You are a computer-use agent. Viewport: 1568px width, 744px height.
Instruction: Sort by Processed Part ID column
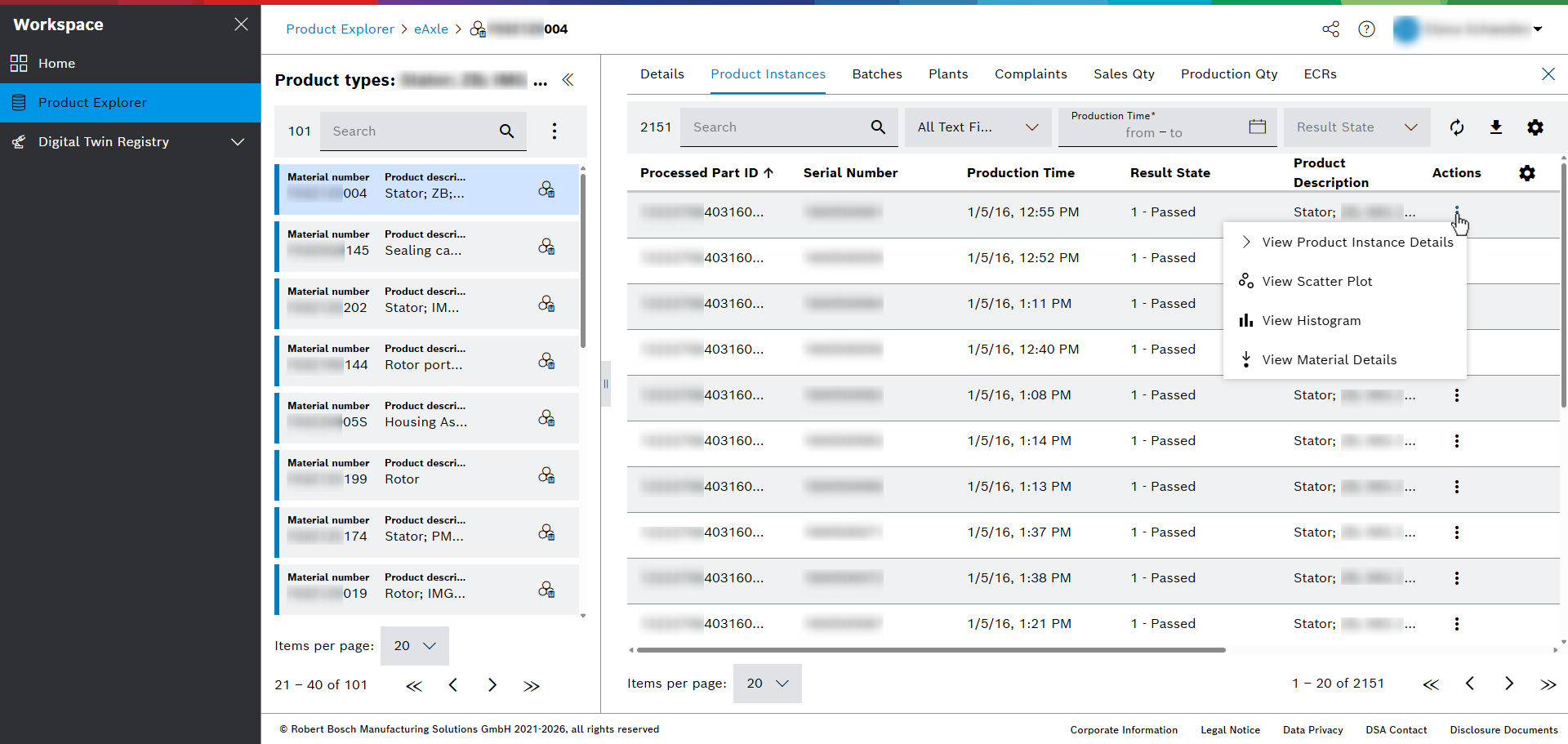pos(706,173)
